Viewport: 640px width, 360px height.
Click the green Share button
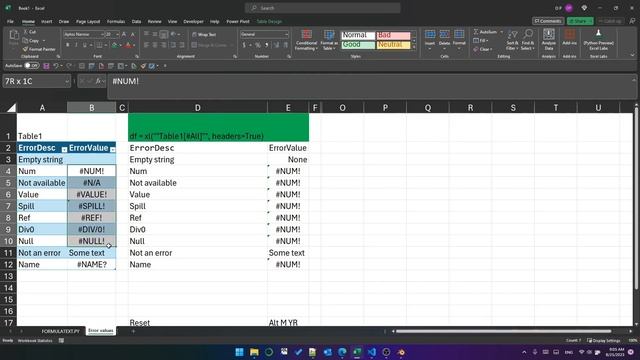pos(580,21)
